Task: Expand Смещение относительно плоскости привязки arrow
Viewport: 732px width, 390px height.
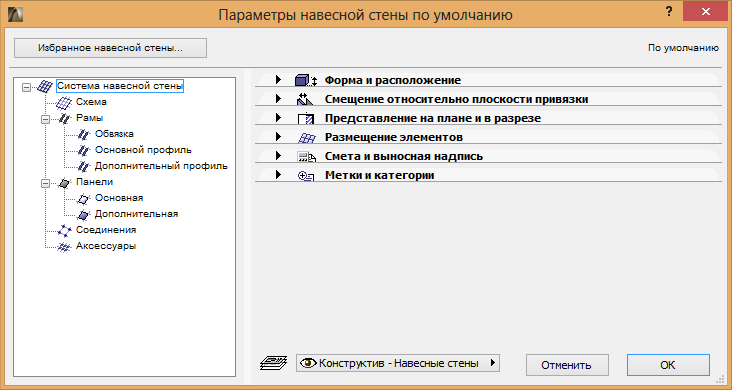Action: click(x=278, y=99)
